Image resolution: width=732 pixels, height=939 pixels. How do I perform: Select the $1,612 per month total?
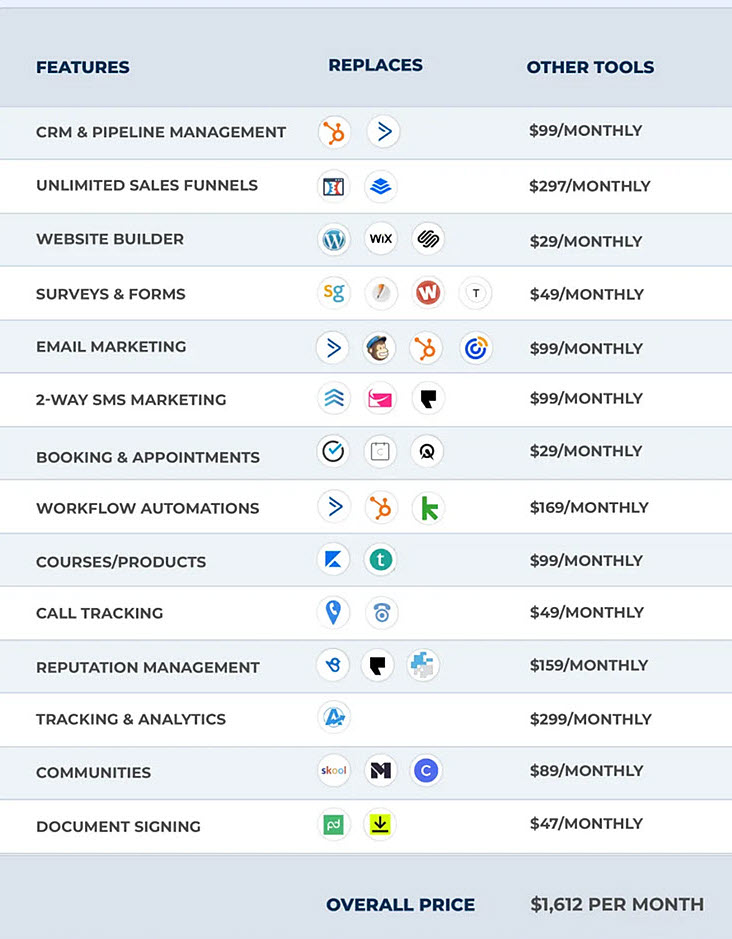[617, 904]
